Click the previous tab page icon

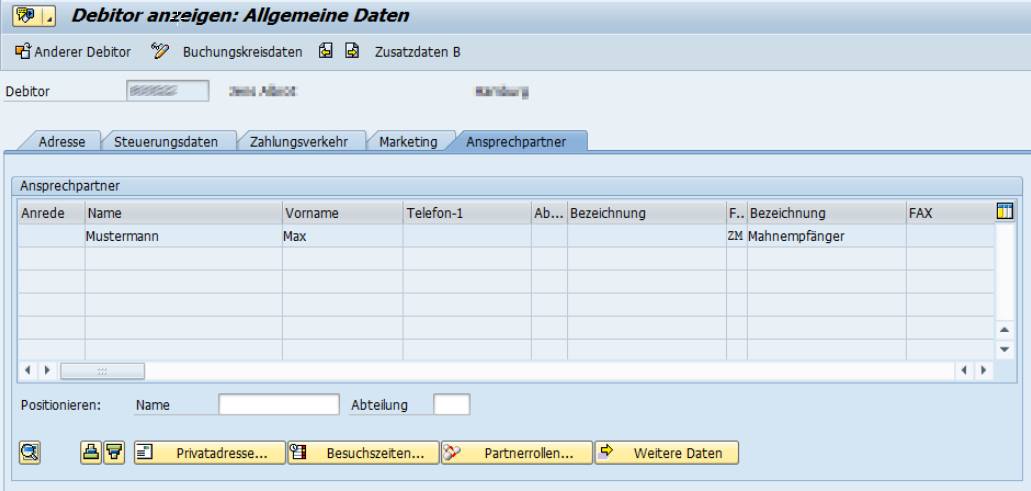(x=325, y=52)
